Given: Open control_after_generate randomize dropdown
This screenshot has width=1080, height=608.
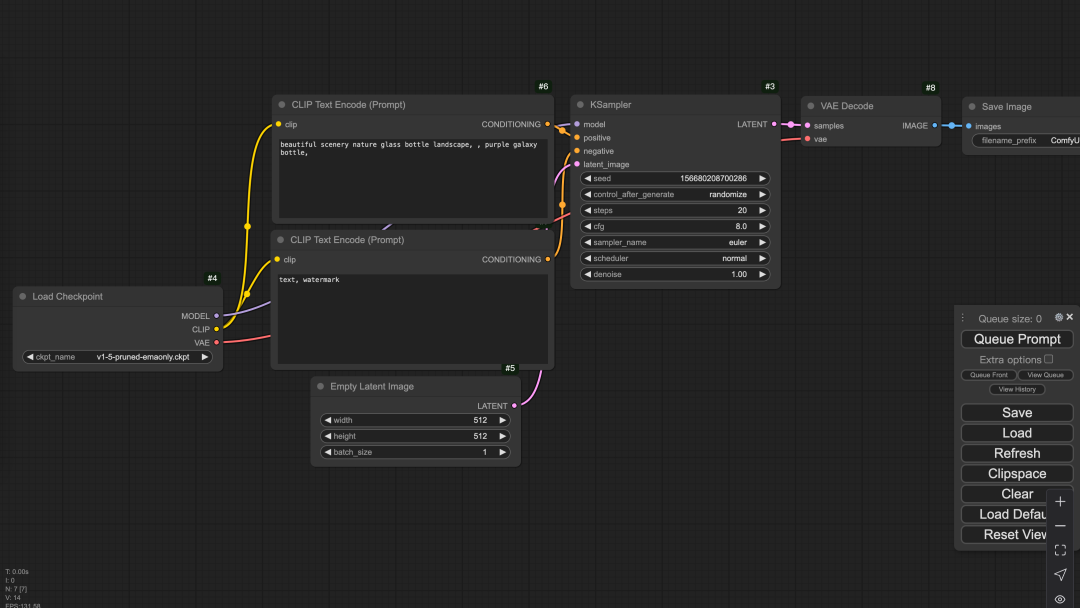Looking at the screenshot, I should click(675, 194).
